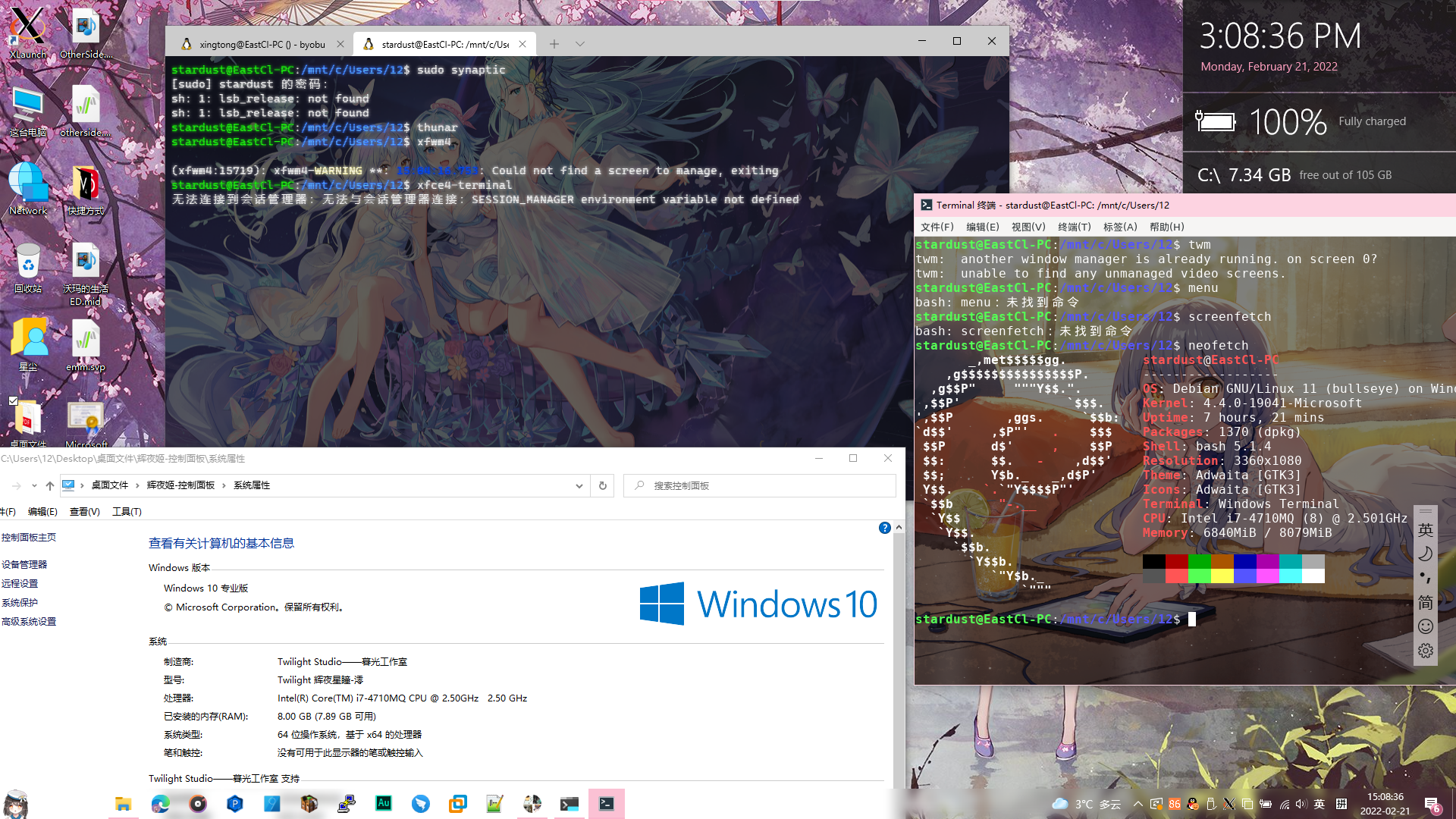Click the help question mark in control panel
Viewport: 1456px width, 819px height.
(884, 528)
